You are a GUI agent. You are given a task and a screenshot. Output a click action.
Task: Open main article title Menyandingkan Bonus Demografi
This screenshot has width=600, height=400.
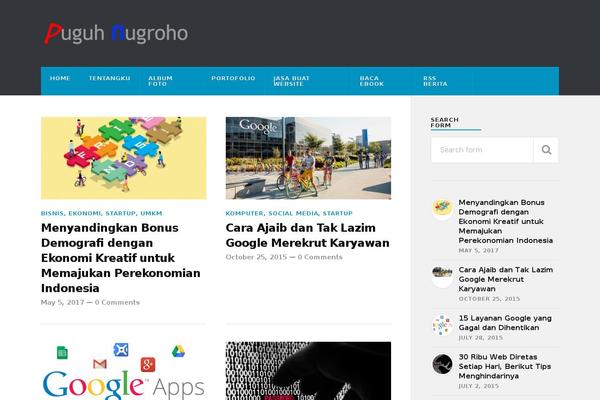point(121,258)
